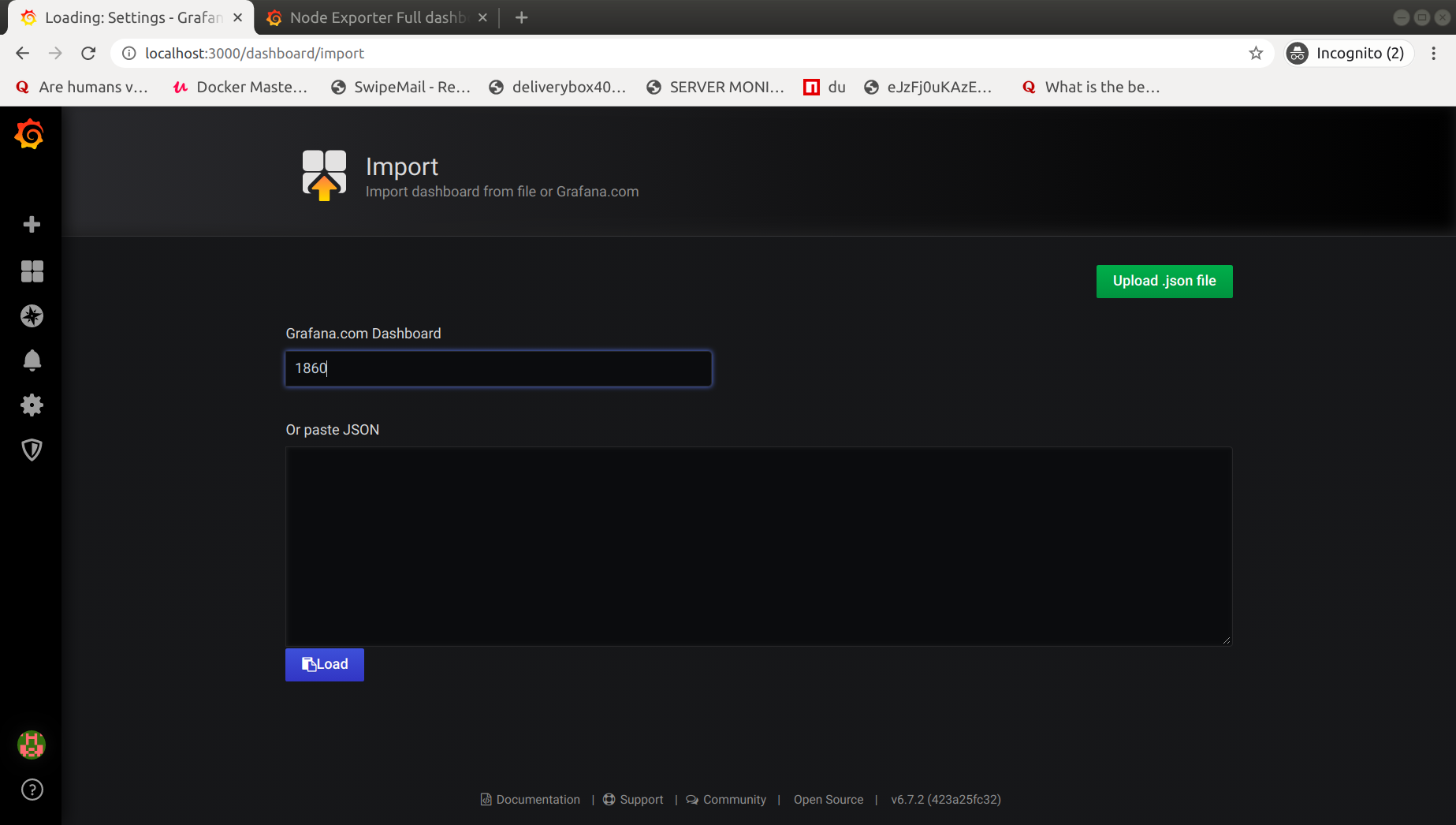Click the browser forward arrow
The width and height of the screenshot is (1456, 825).
click(x=55, y=53)
